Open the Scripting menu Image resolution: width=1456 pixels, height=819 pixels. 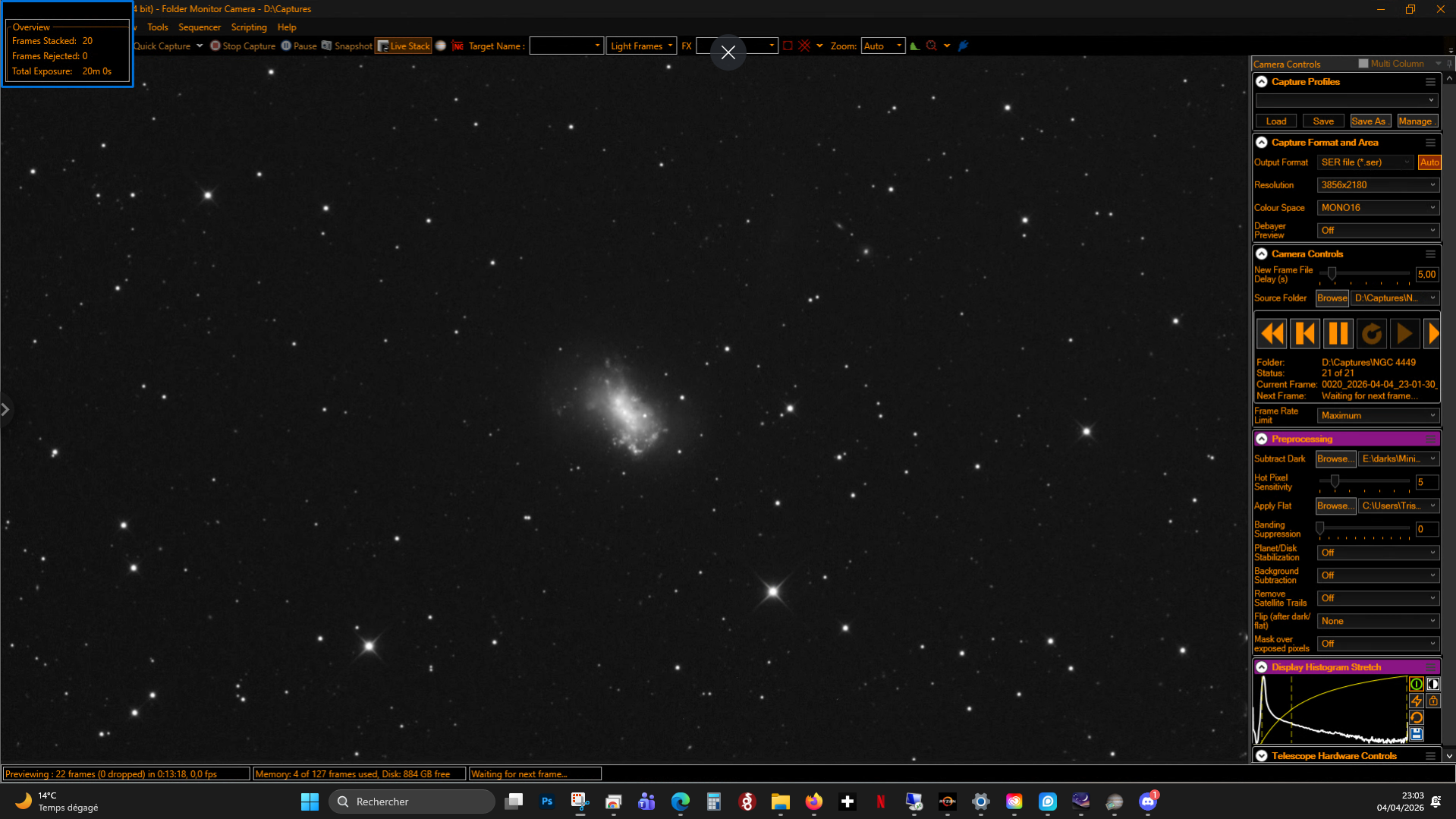(249, 27)
